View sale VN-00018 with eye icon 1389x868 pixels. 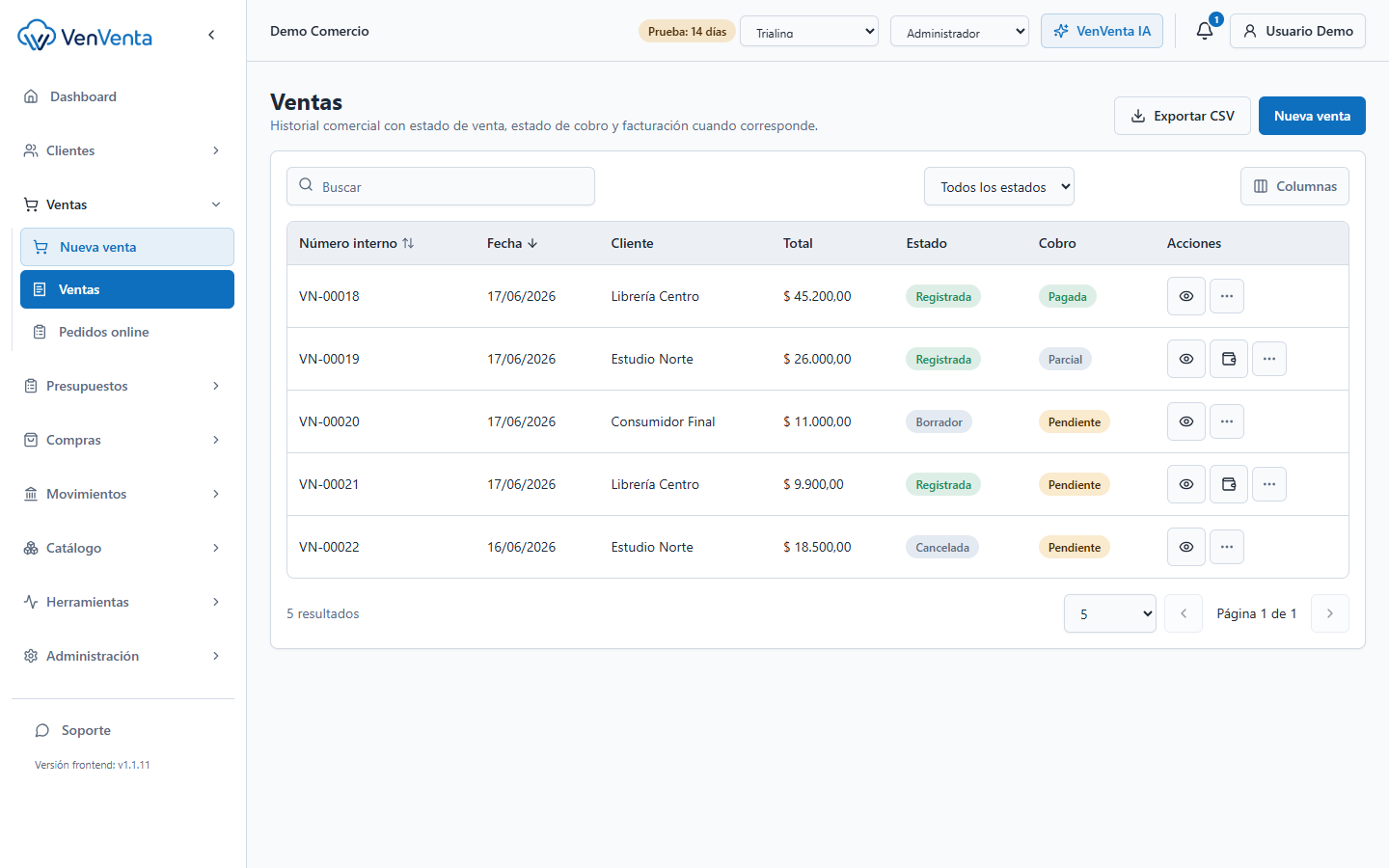click(x=1186, y=296)
